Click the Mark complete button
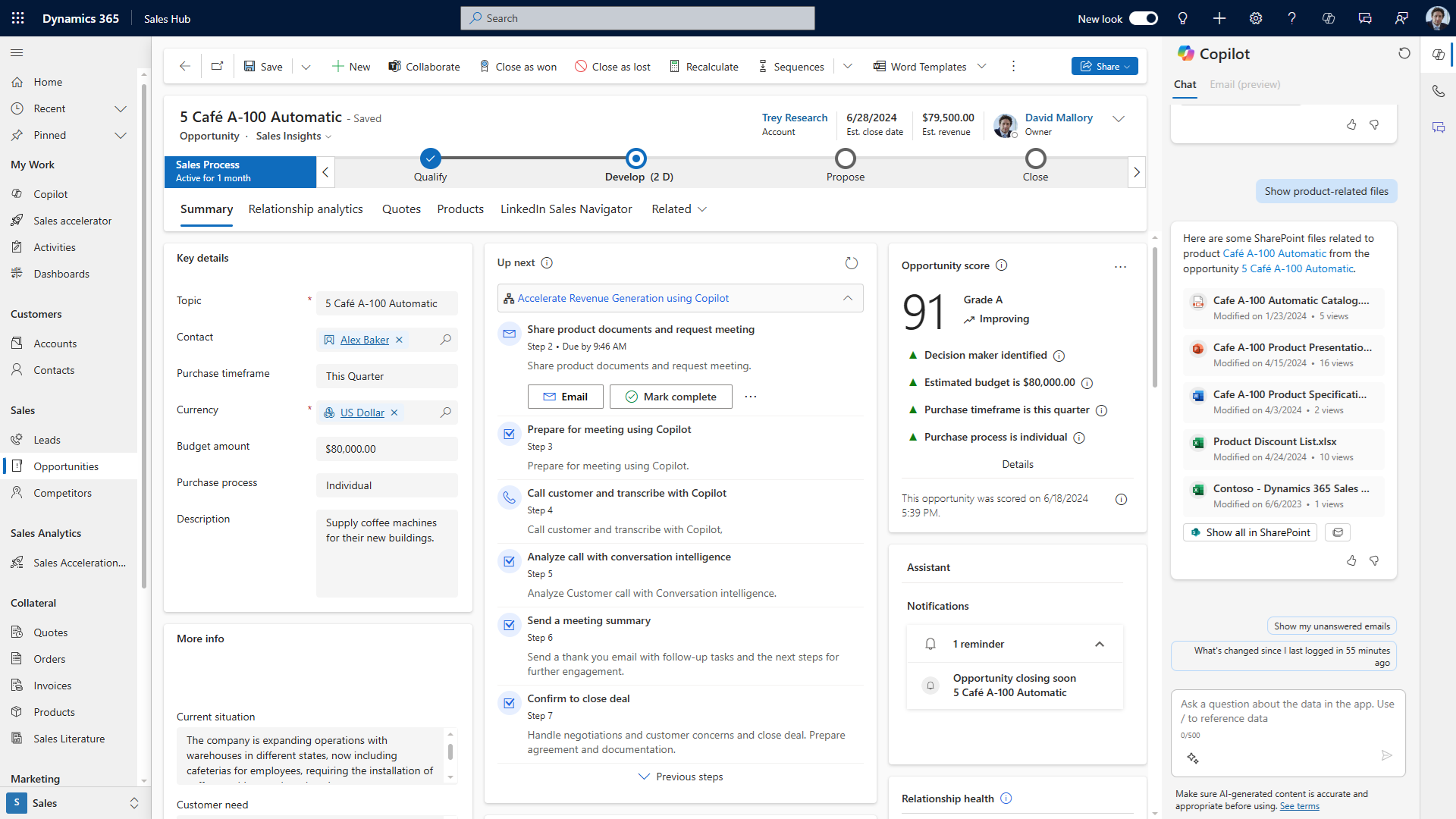Viewport: 1456px width, 819px height. point(670,396)
